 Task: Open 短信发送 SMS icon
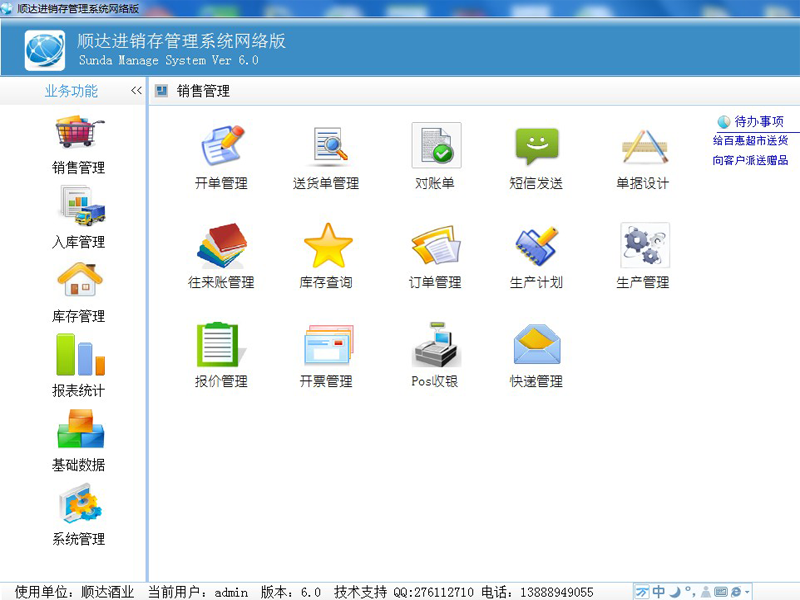coord(536,147)
